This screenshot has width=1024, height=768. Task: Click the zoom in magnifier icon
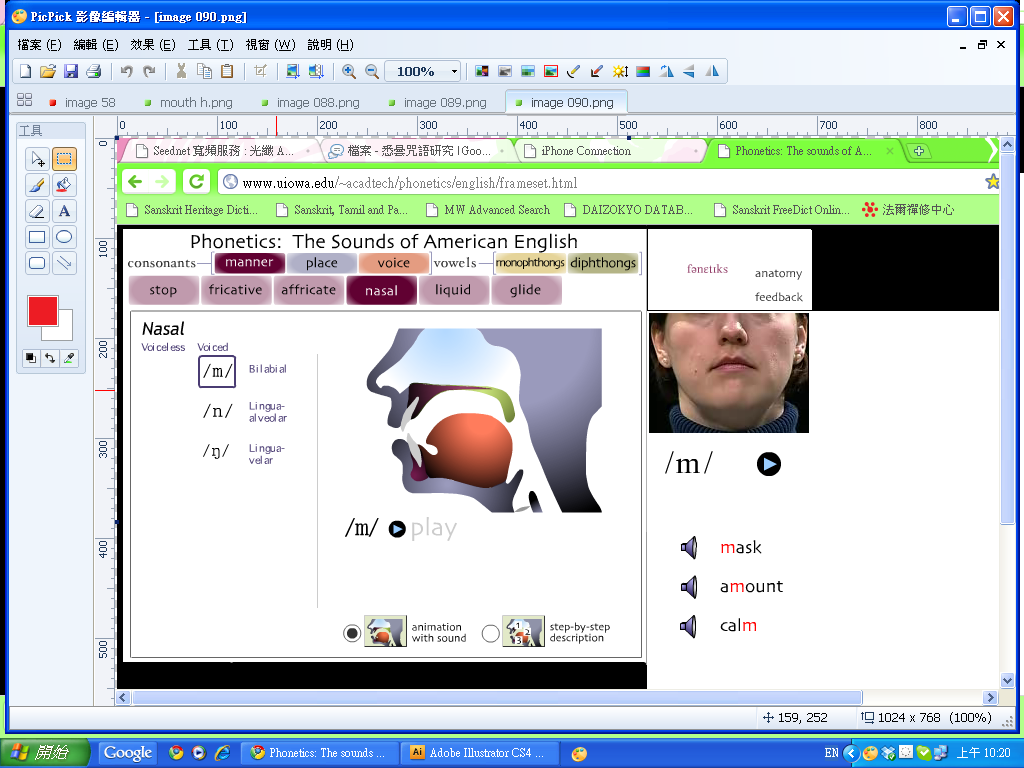[x=349, y=71]
